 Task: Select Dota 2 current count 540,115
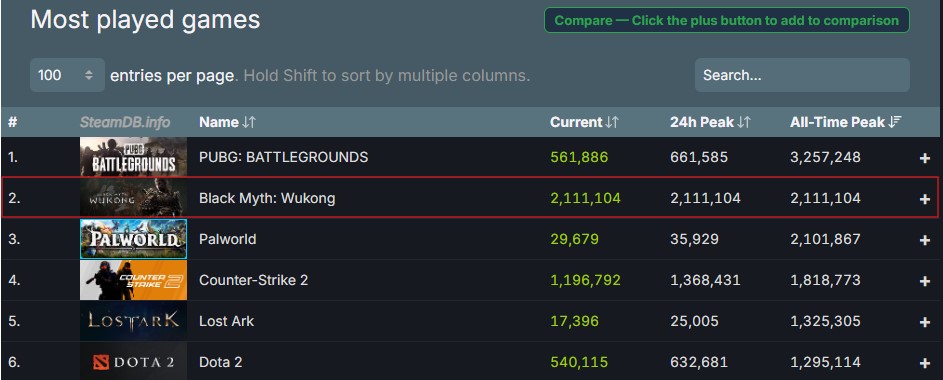click(x=579, y=362)
